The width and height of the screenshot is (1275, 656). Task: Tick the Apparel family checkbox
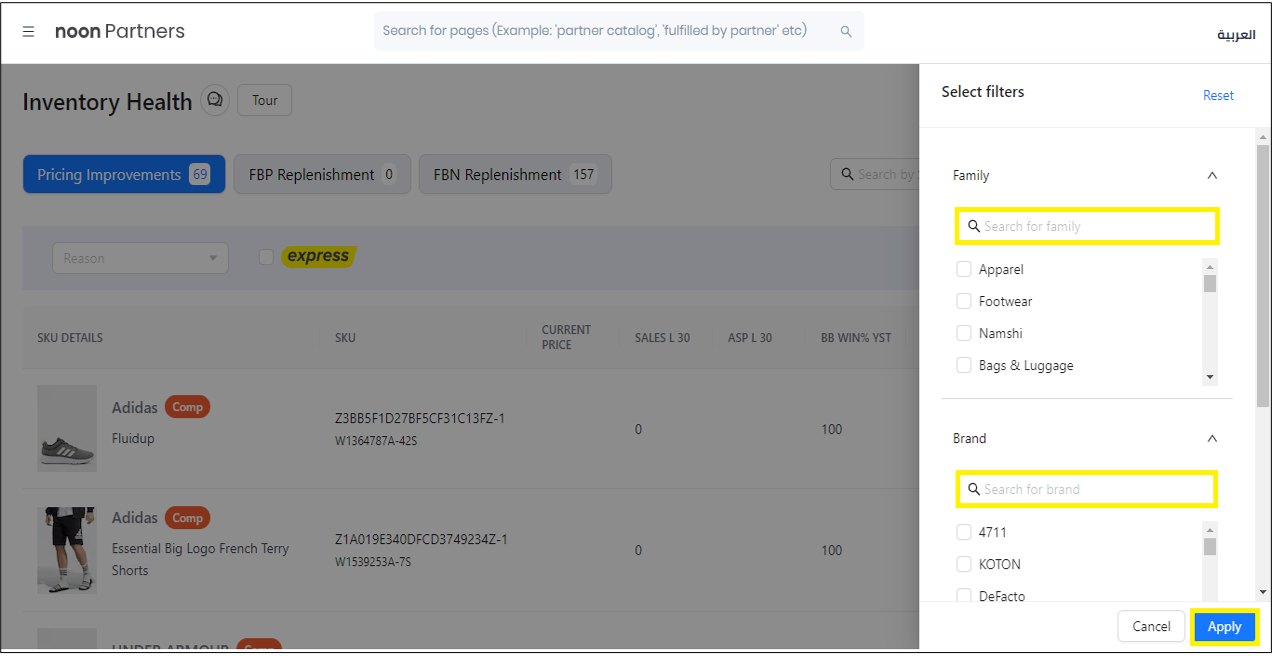(x=964, y=269)
